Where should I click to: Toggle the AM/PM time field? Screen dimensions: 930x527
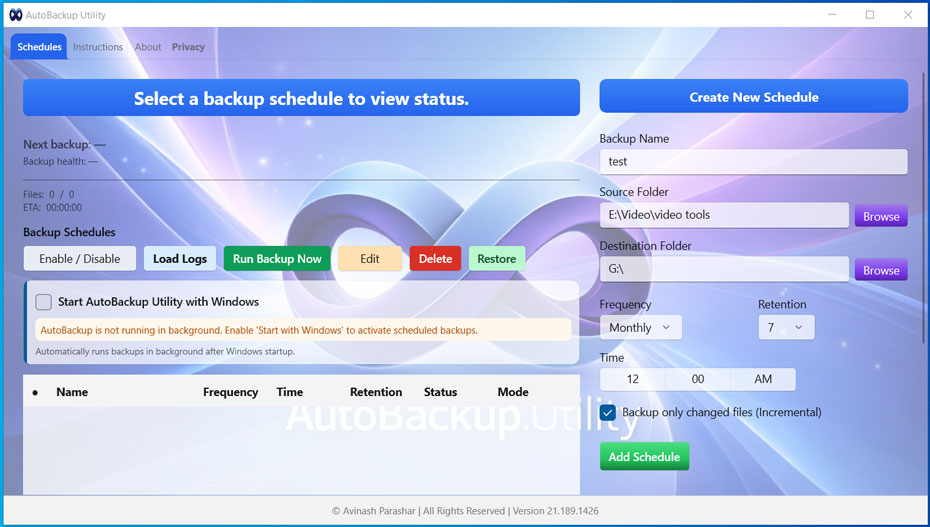click(763, 379)
